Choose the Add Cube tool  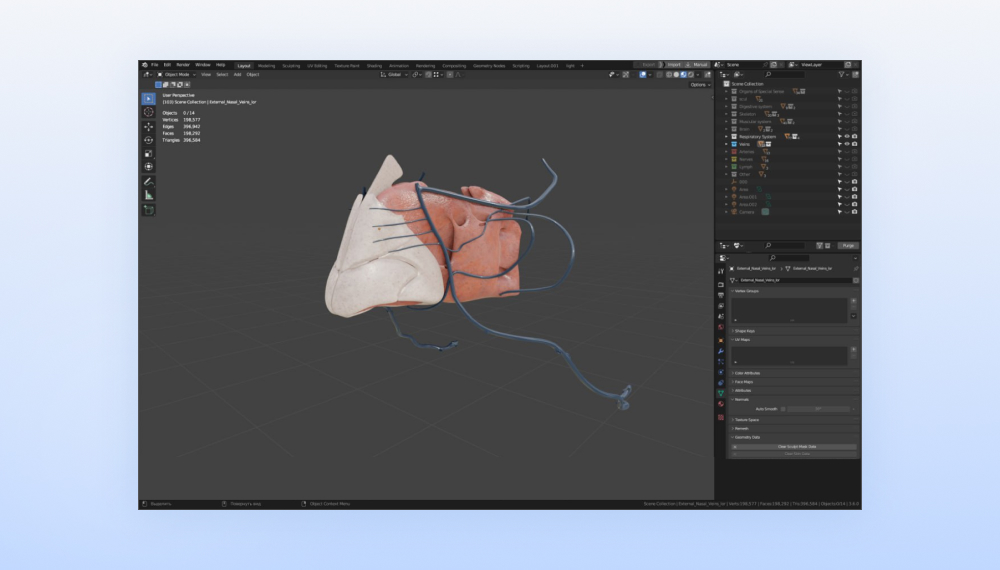[149, 210]
